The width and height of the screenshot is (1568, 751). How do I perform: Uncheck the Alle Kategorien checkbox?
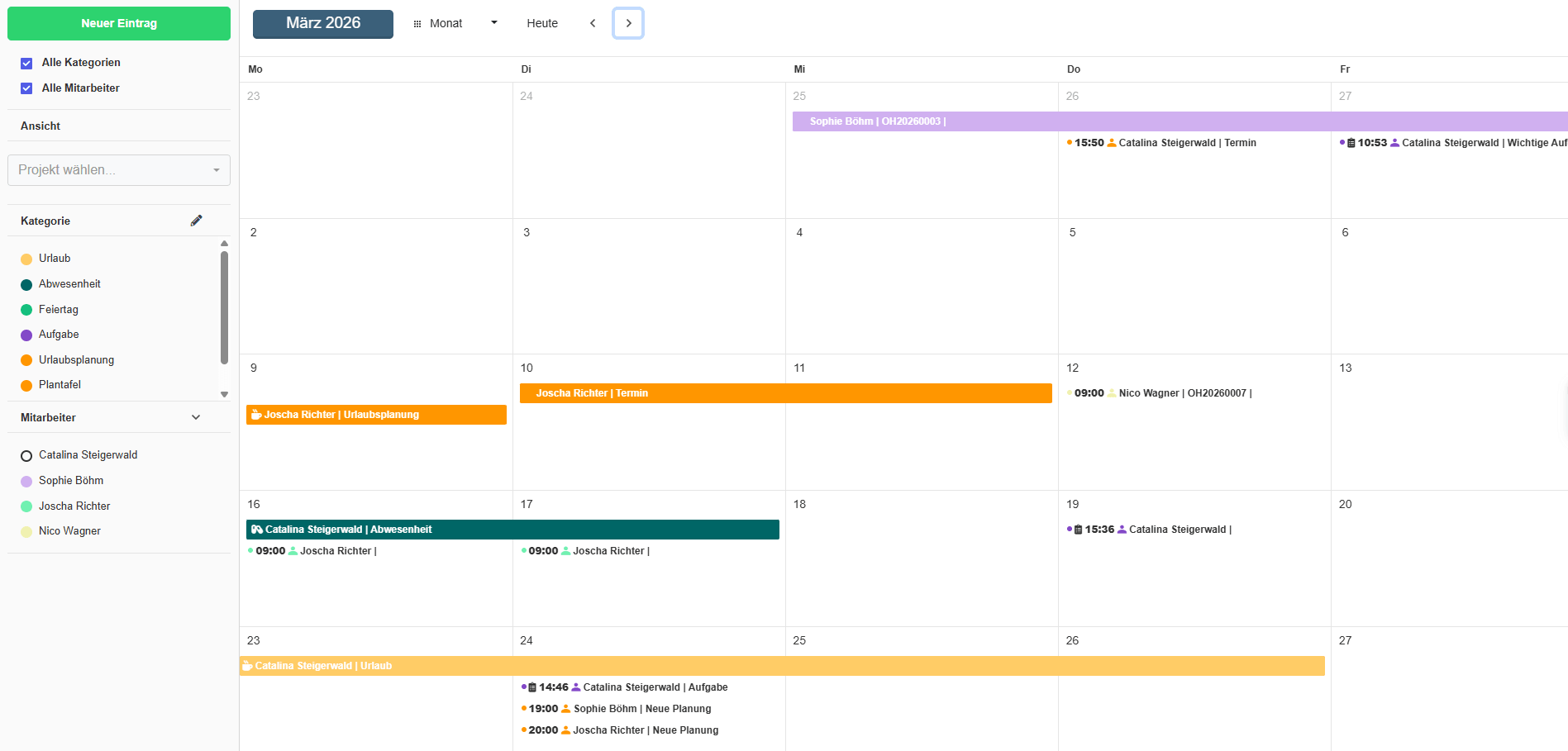26,63
